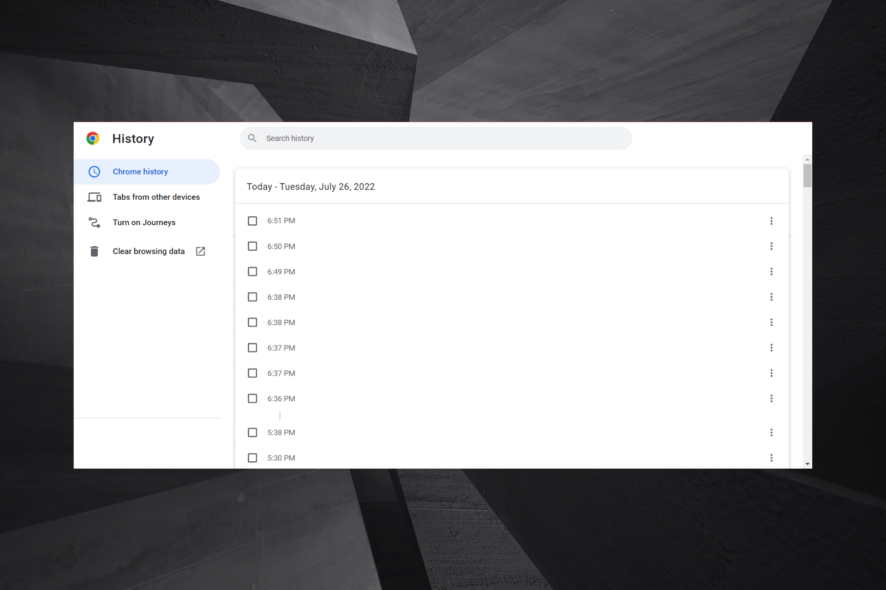
Task: Click the 6:51 PM timestamp
Action: coord(281,221)
